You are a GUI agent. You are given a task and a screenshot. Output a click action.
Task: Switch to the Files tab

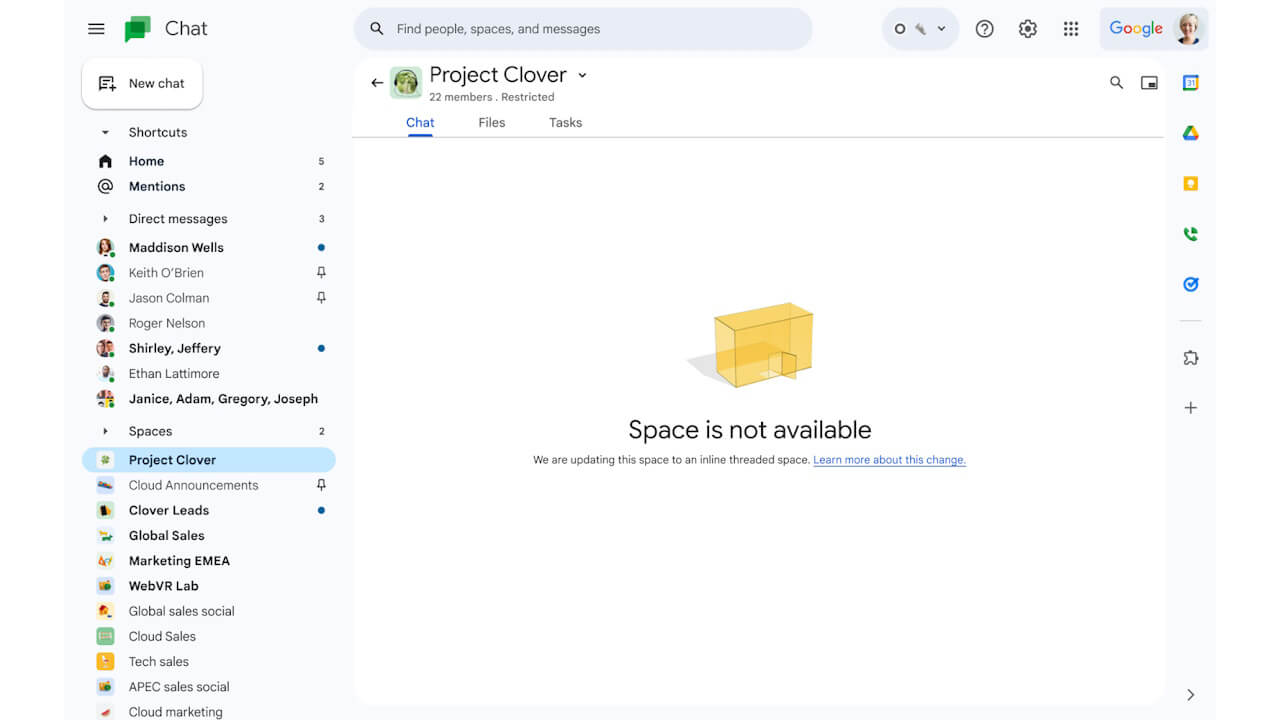491,122
